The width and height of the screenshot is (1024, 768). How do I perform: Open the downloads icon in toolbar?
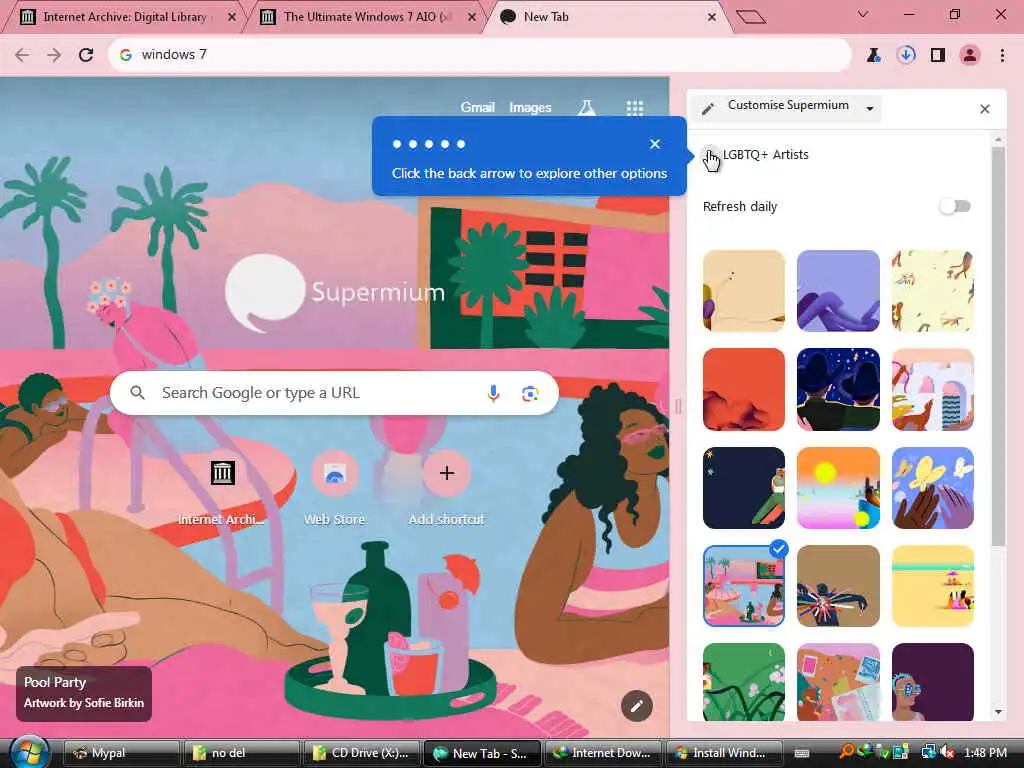tap(906, 55)
